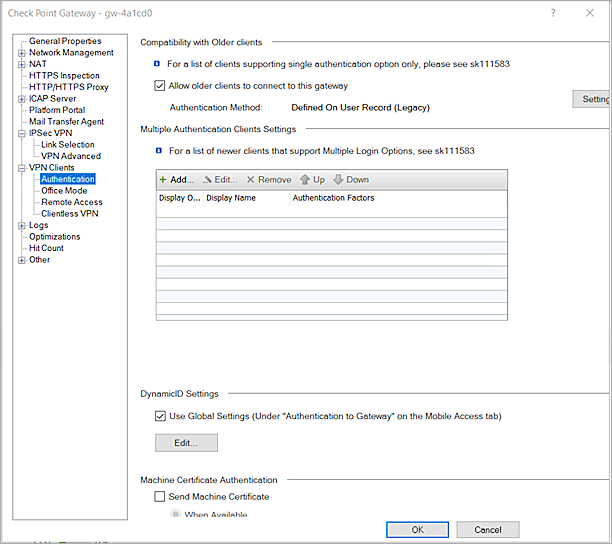The height and width of the screenshot is (544, 612).
Task: Click the DynamicID Edit... button
Action: pyautogui.click(x=186, y=443)
